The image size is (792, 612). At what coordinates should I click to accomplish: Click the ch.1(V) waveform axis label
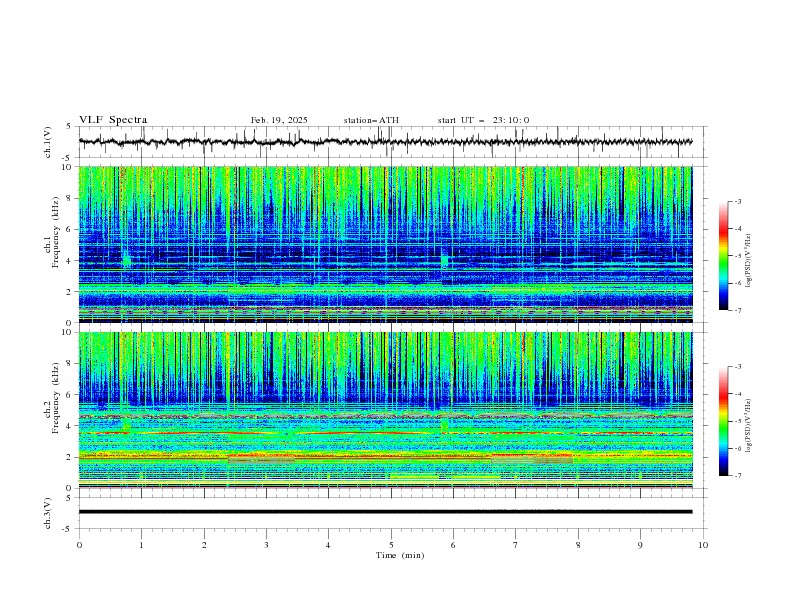coord(48,142)
